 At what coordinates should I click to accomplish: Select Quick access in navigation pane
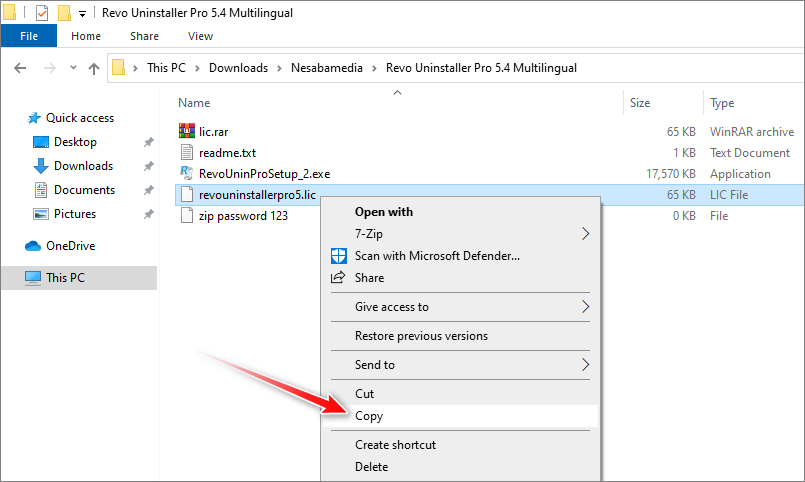tap(80, 118)
